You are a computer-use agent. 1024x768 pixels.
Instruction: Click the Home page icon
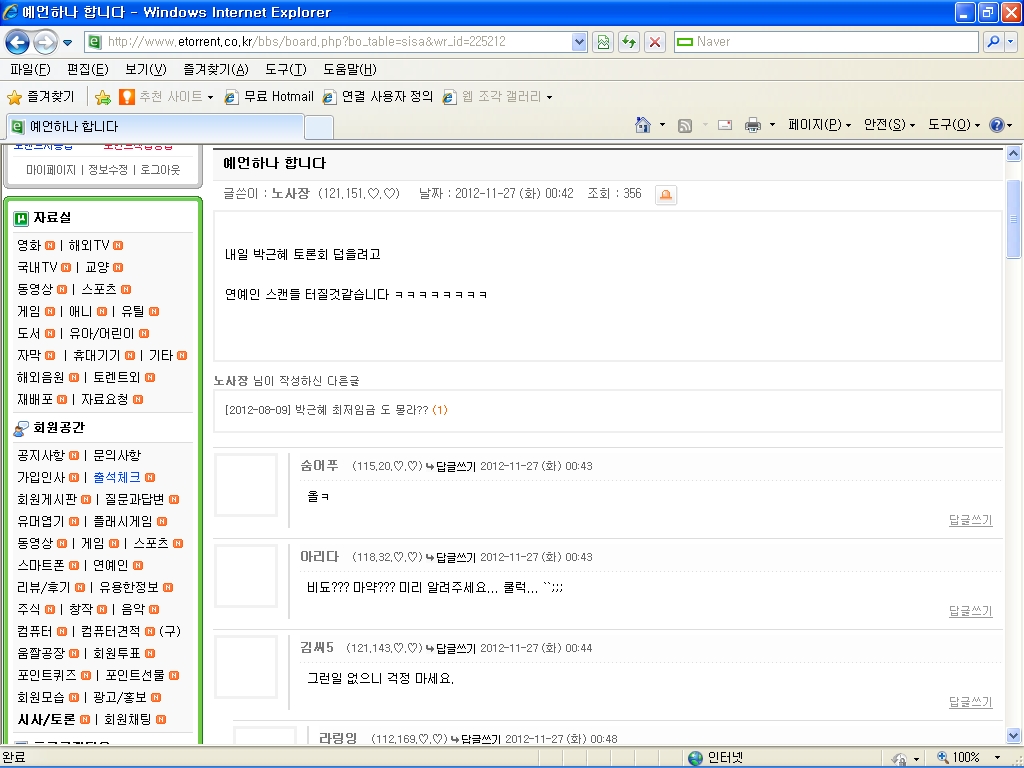[x=643, y=125]
